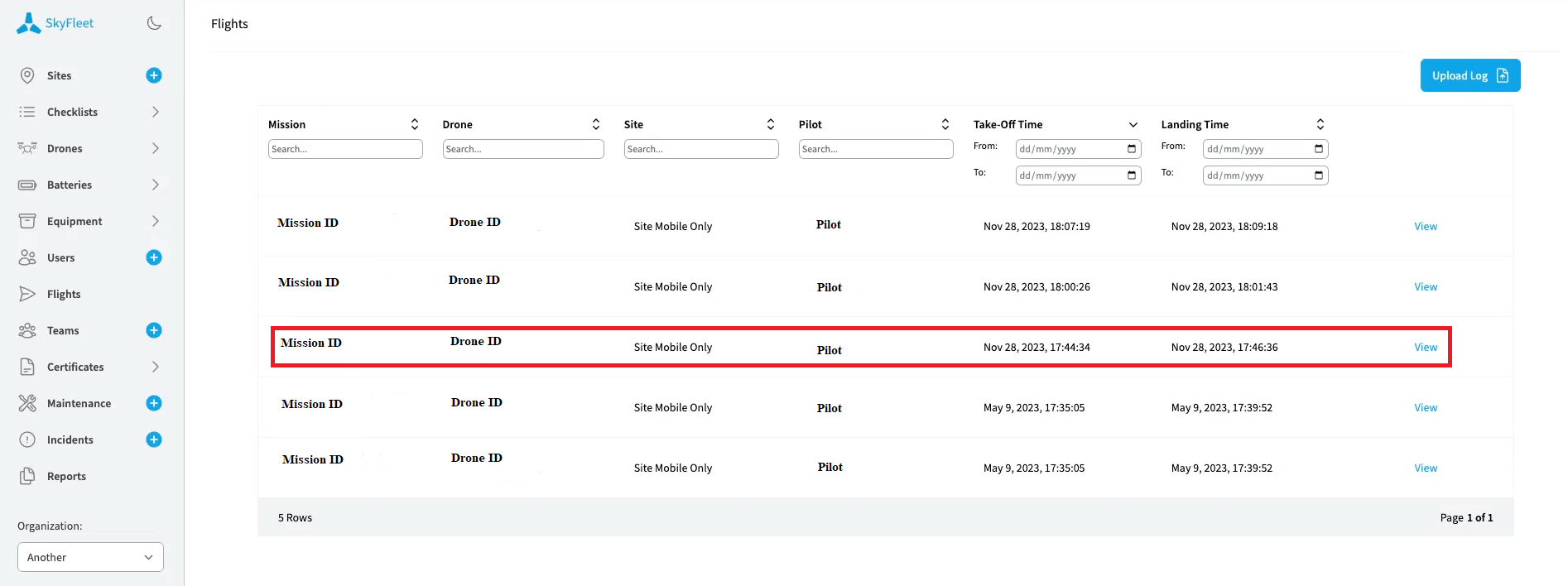1568x586 pixels.
Task: Click the Upload Log button
Action: 1470,75
